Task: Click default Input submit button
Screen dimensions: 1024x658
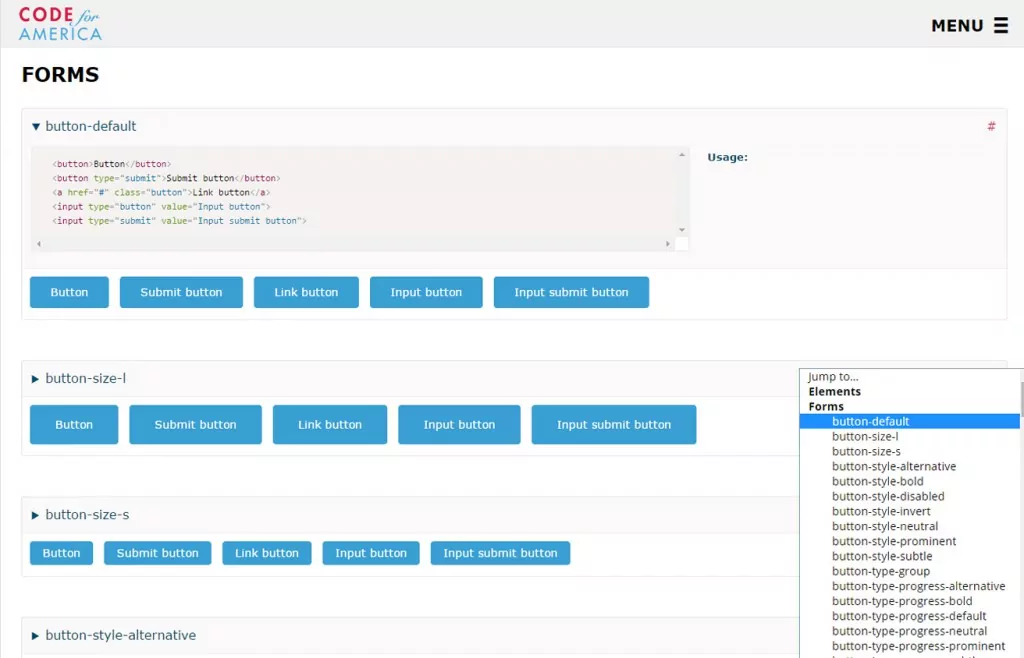Action: pyautogui.click(x=571, y=292)
